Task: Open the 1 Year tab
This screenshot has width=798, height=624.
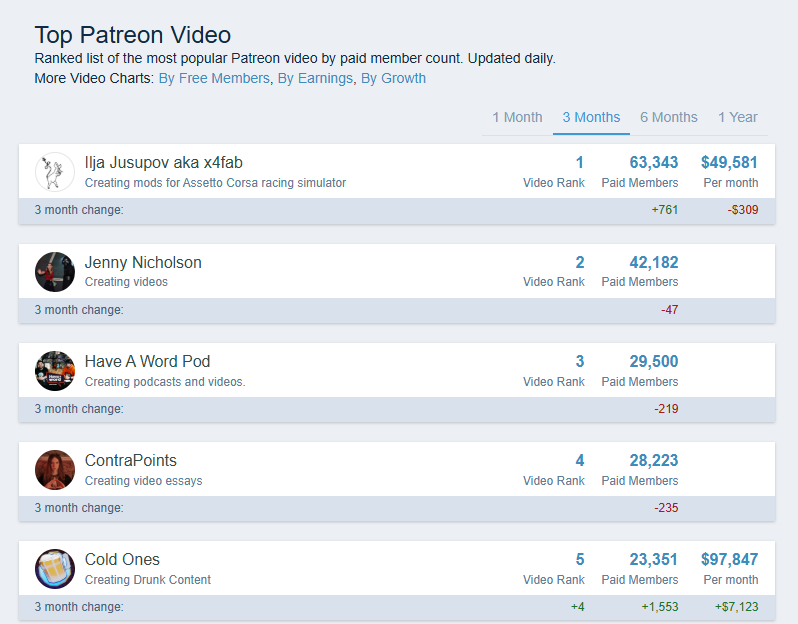Action: [737, 118]
